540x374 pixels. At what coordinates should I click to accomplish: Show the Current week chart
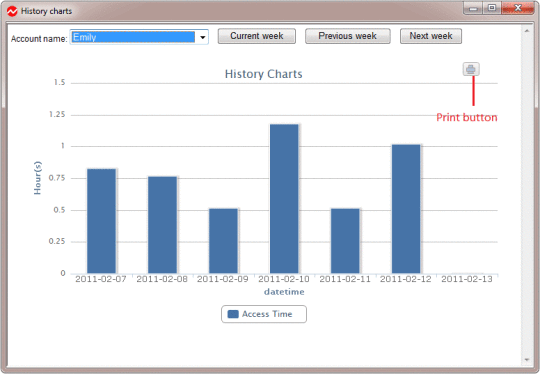pyautogui.click(x=257, y=36)
